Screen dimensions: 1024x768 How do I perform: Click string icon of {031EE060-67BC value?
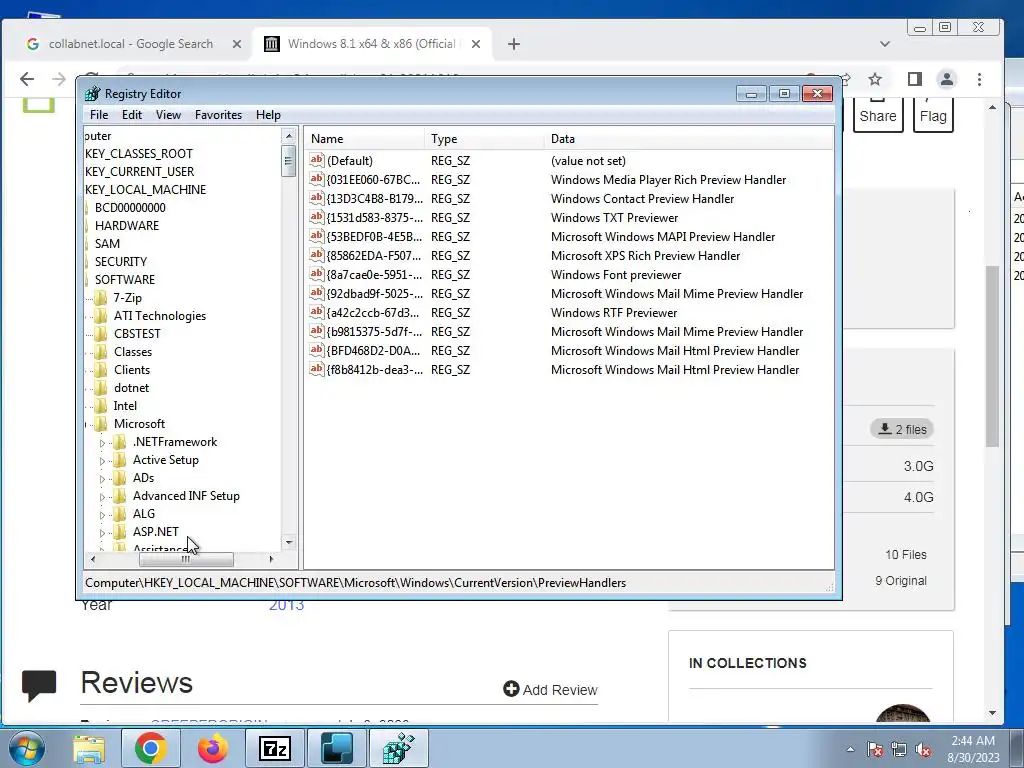pos(317,179)
